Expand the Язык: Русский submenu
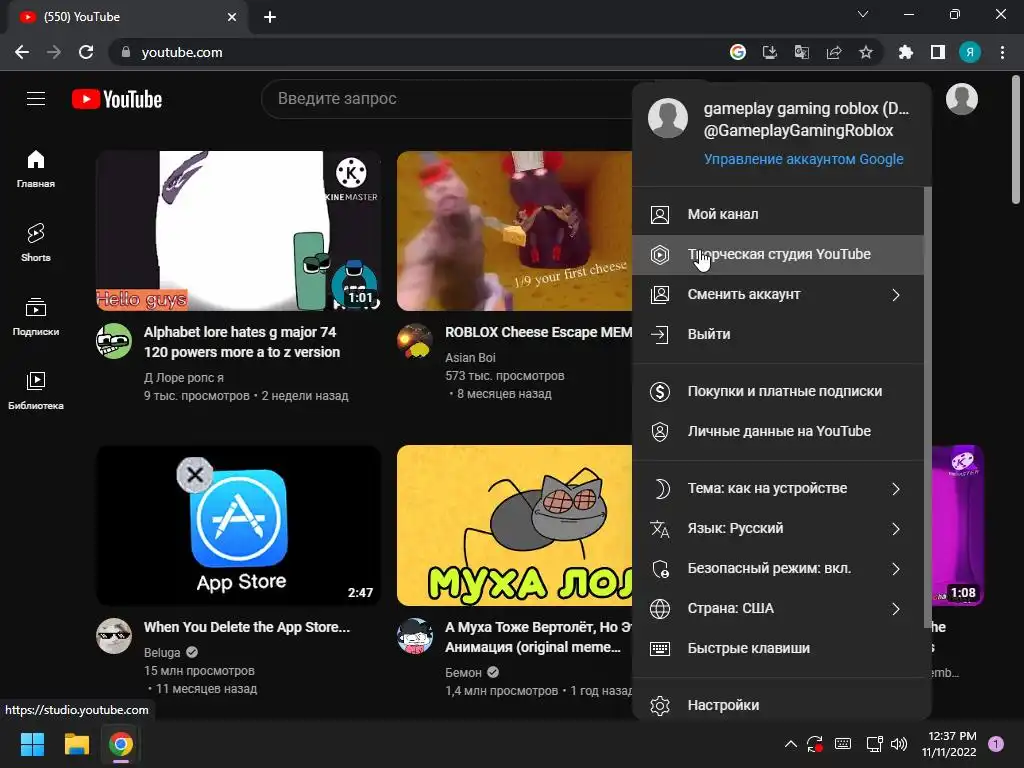1024x768 pixels. click(896, 529)
